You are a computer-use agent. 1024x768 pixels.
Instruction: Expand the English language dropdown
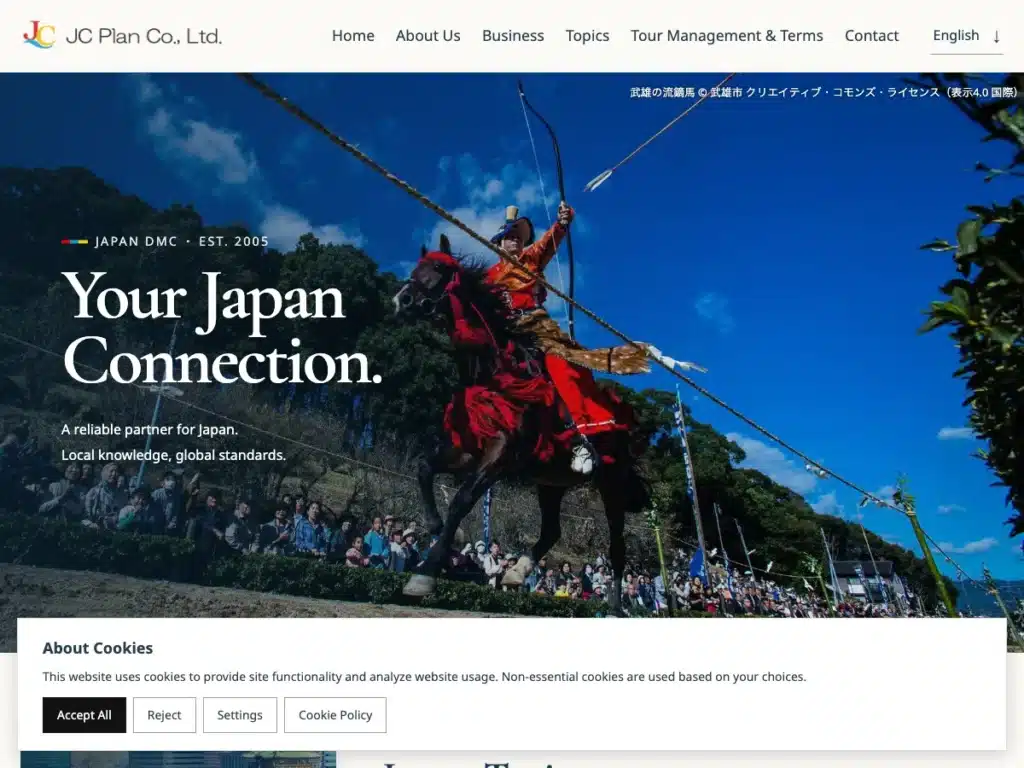[967, 36]
